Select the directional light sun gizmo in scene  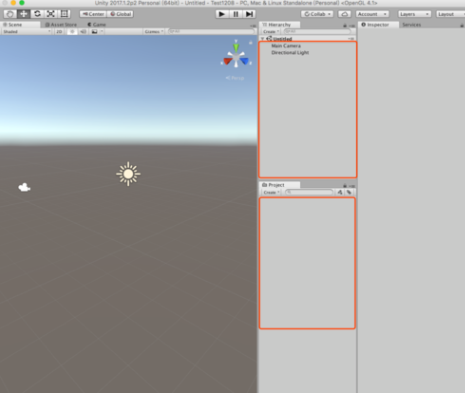(128, 174)
